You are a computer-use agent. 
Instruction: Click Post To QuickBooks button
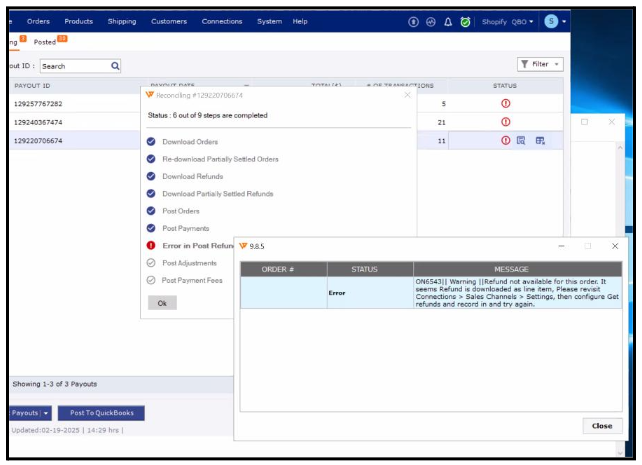(x=100, y=413)
